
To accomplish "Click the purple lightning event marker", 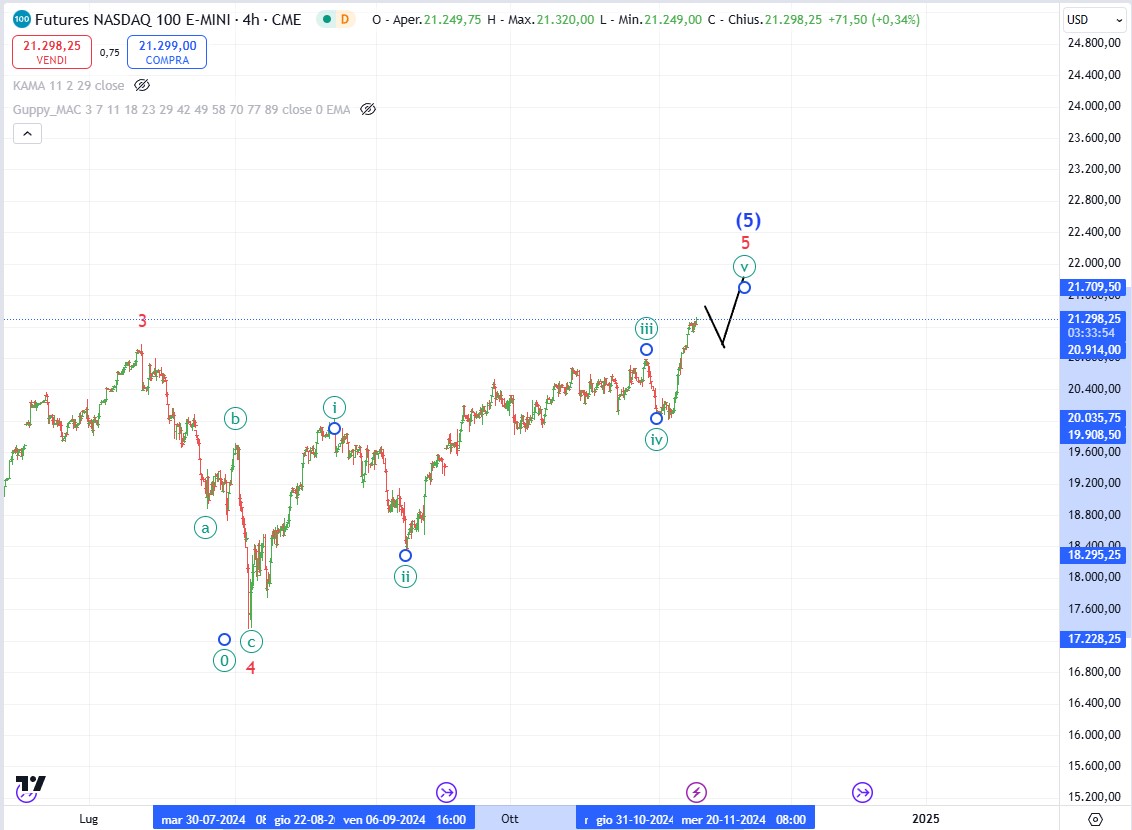I will [x=696, y=792].
